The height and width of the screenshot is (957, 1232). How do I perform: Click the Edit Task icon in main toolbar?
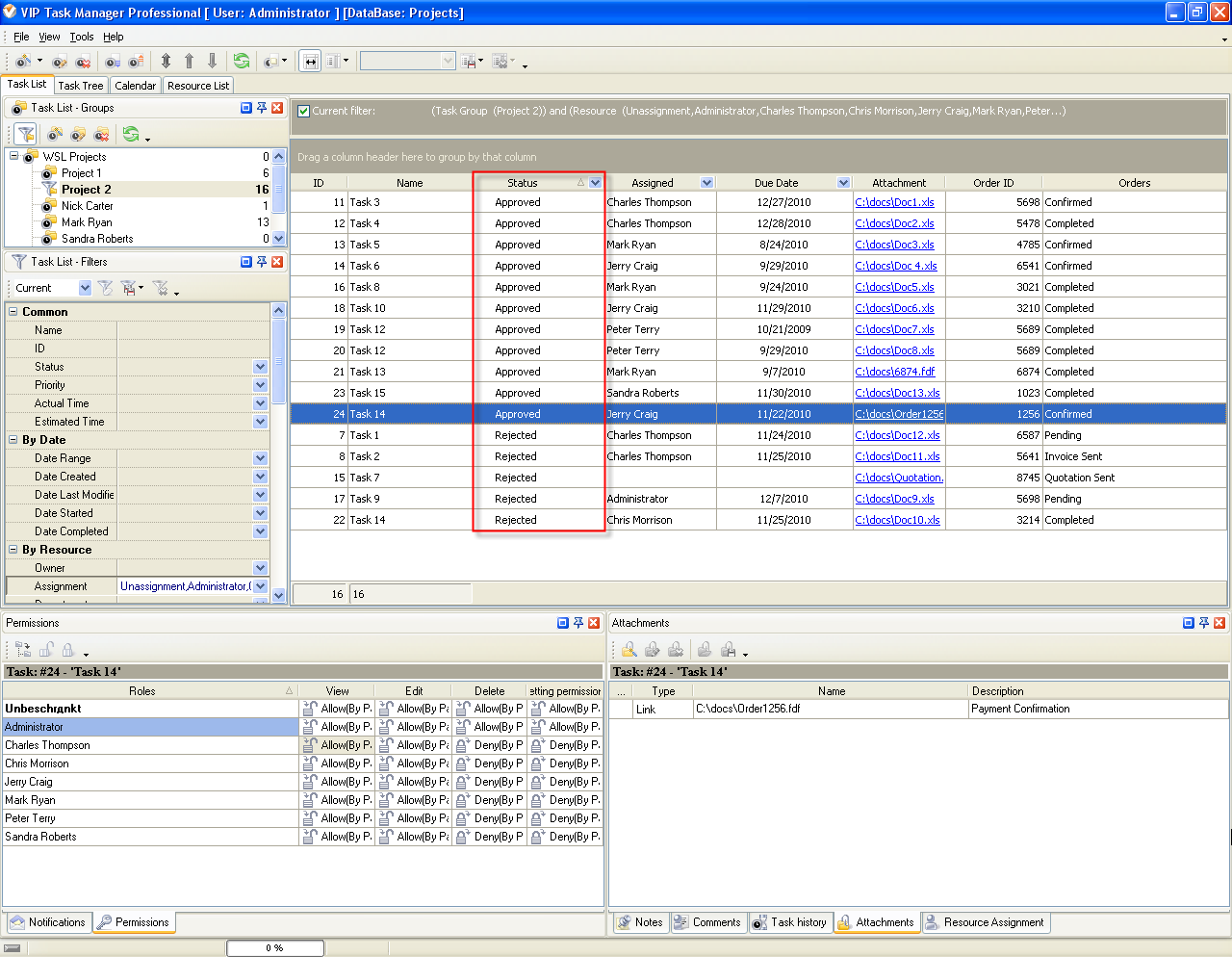coord(60,62)
